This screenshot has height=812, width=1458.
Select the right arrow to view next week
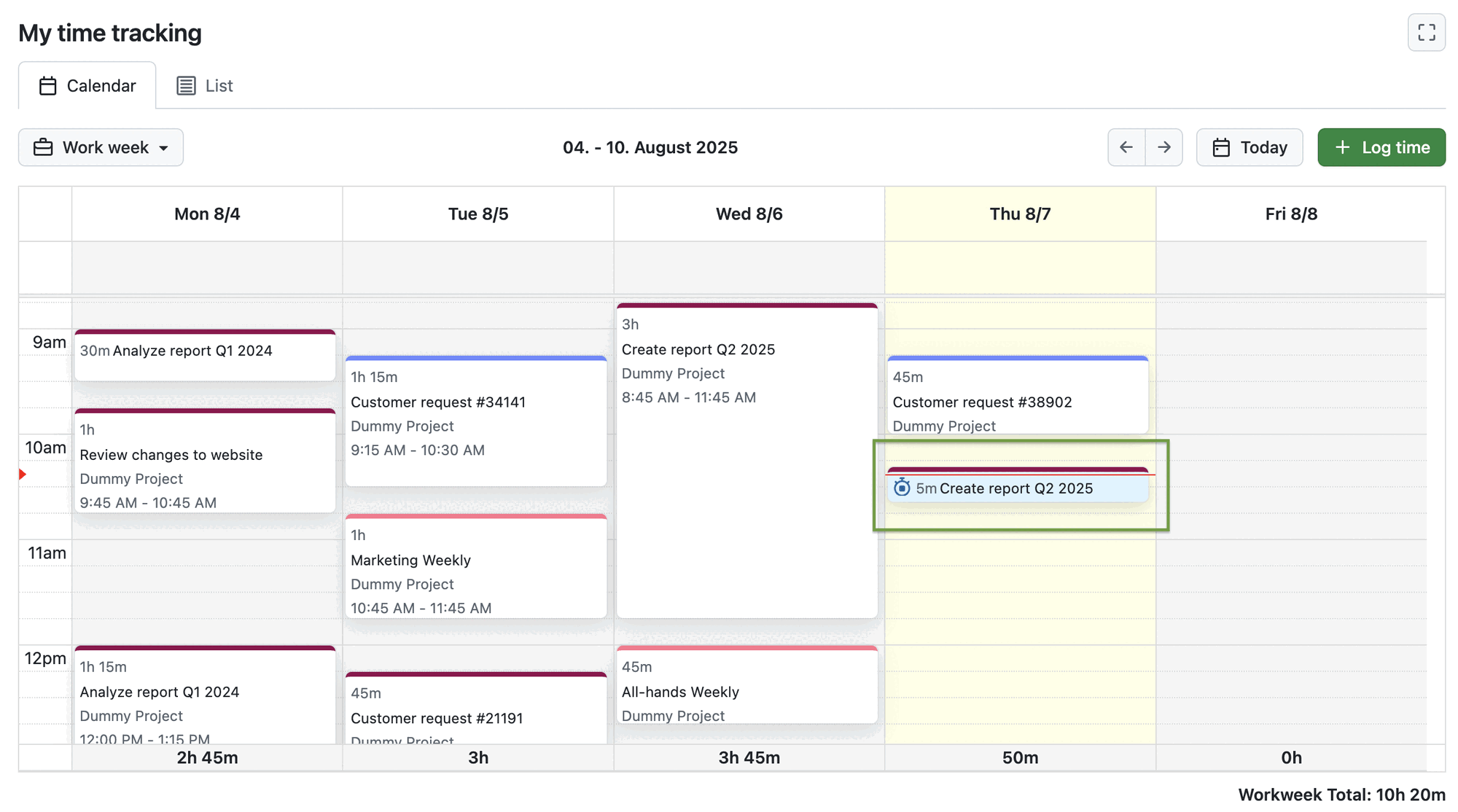(1164, 147)
